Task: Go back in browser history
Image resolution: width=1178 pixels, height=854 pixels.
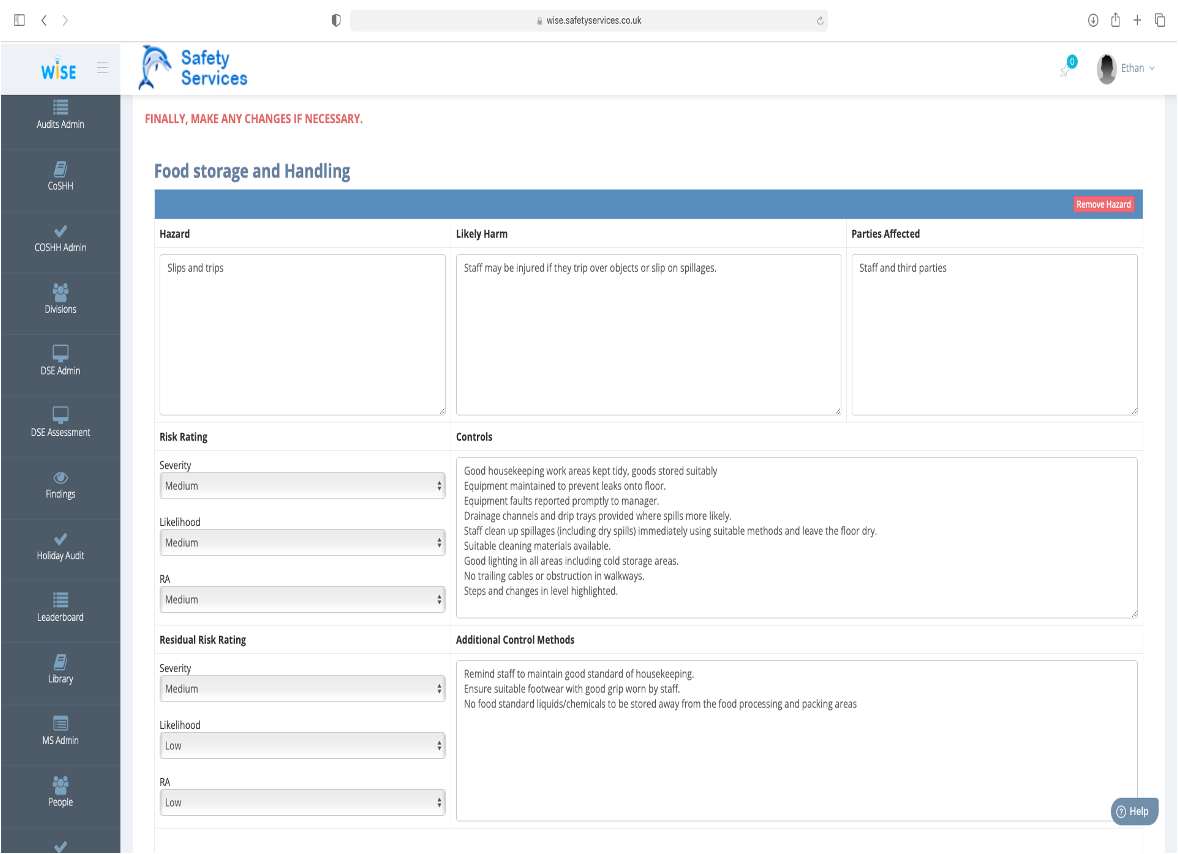Action: coord(44,20)
